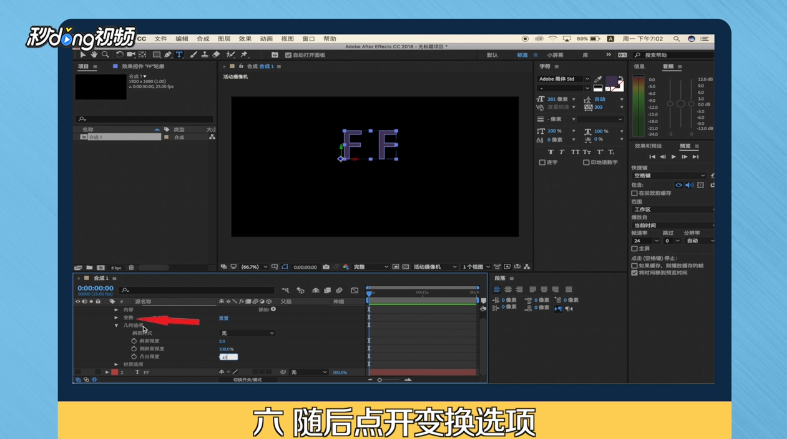Open the 文件 File menu
This screenshot has height=439, width=787.
tap(161, 39)
